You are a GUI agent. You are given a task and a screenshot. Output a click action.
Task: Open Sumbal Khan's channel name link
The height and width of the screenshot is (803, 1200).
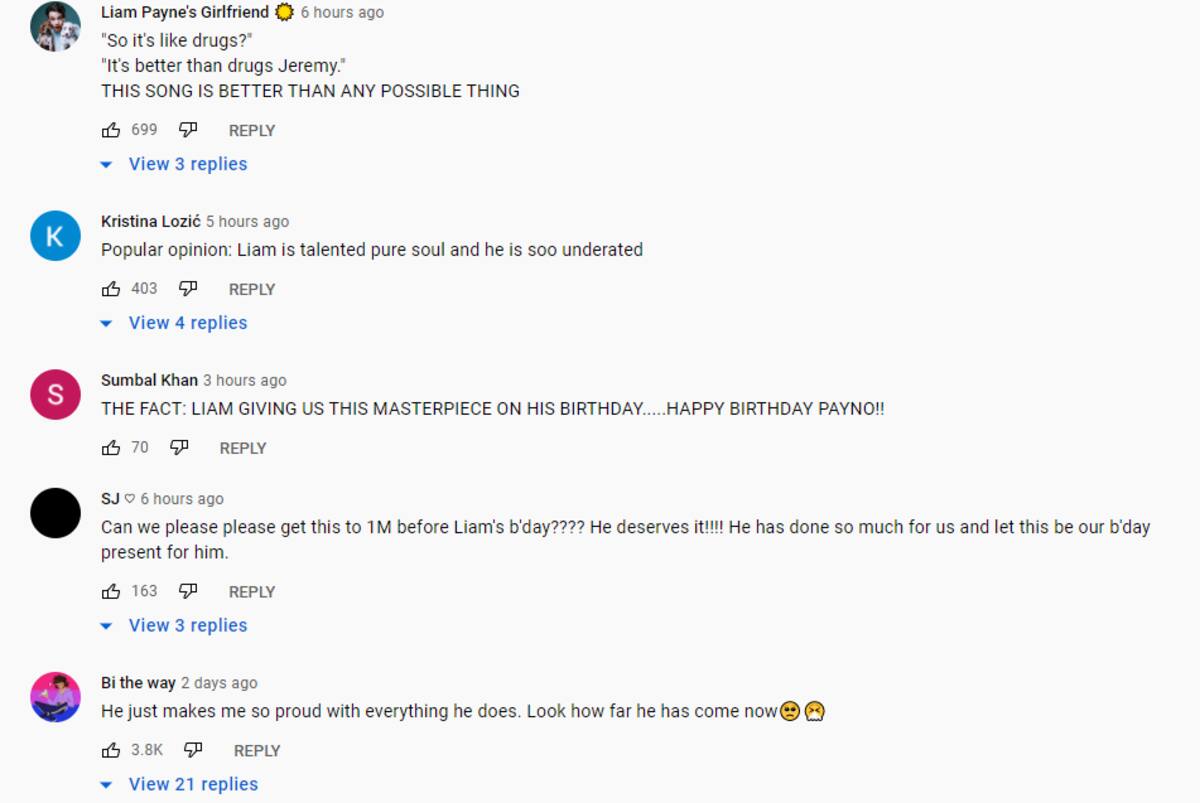click(x=150, y=380)
